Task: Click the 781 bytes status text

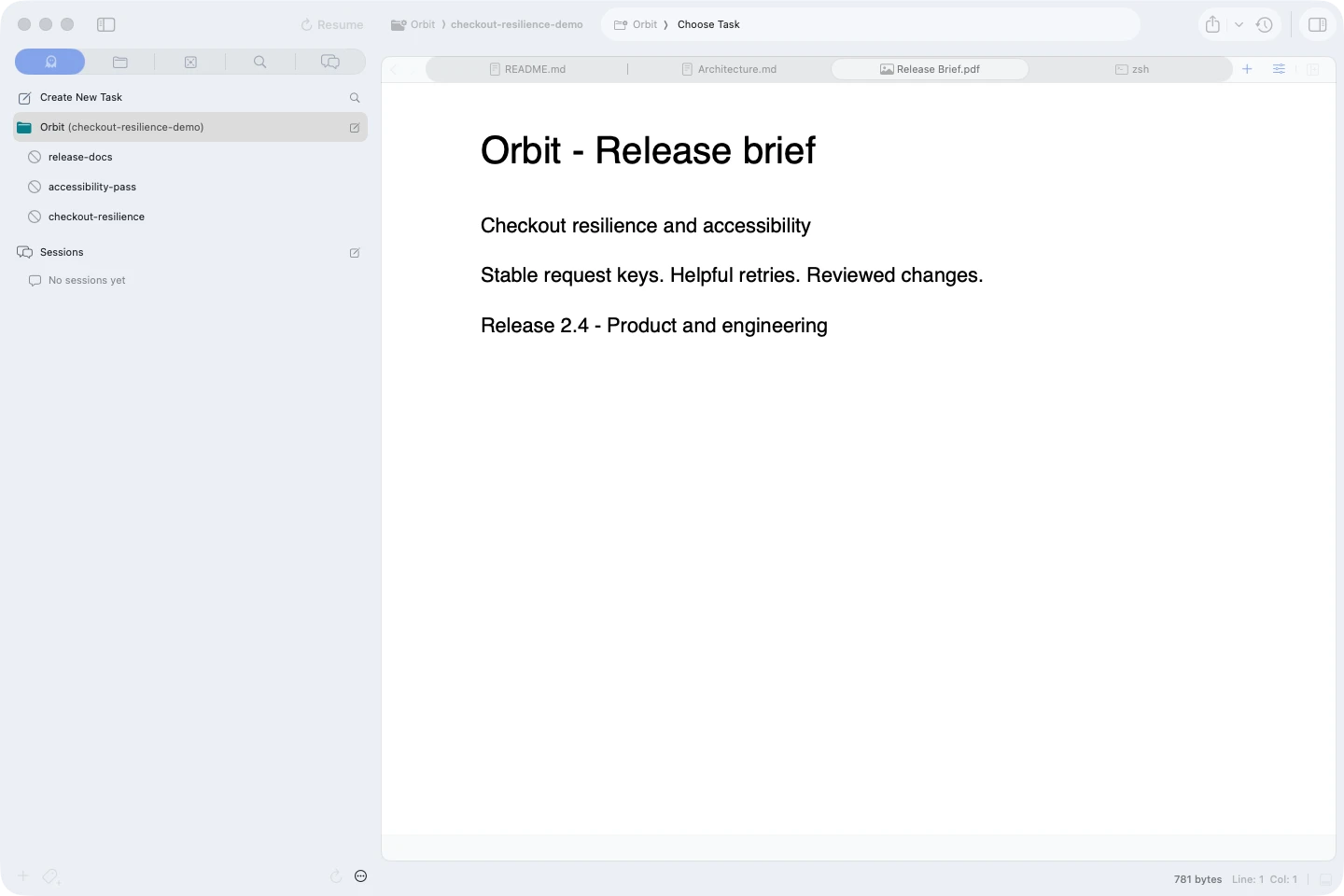Action: (1197, 879)
